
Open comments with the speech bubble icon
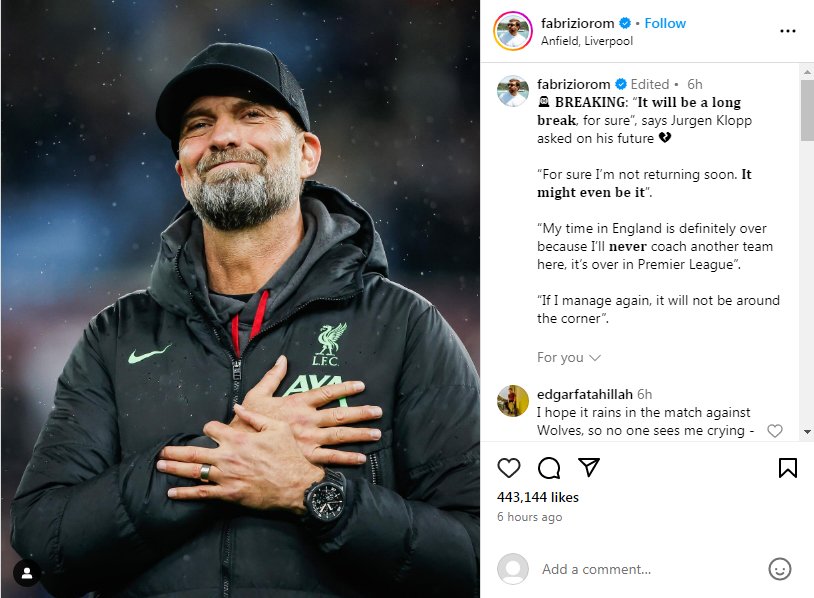pos(549,468)
